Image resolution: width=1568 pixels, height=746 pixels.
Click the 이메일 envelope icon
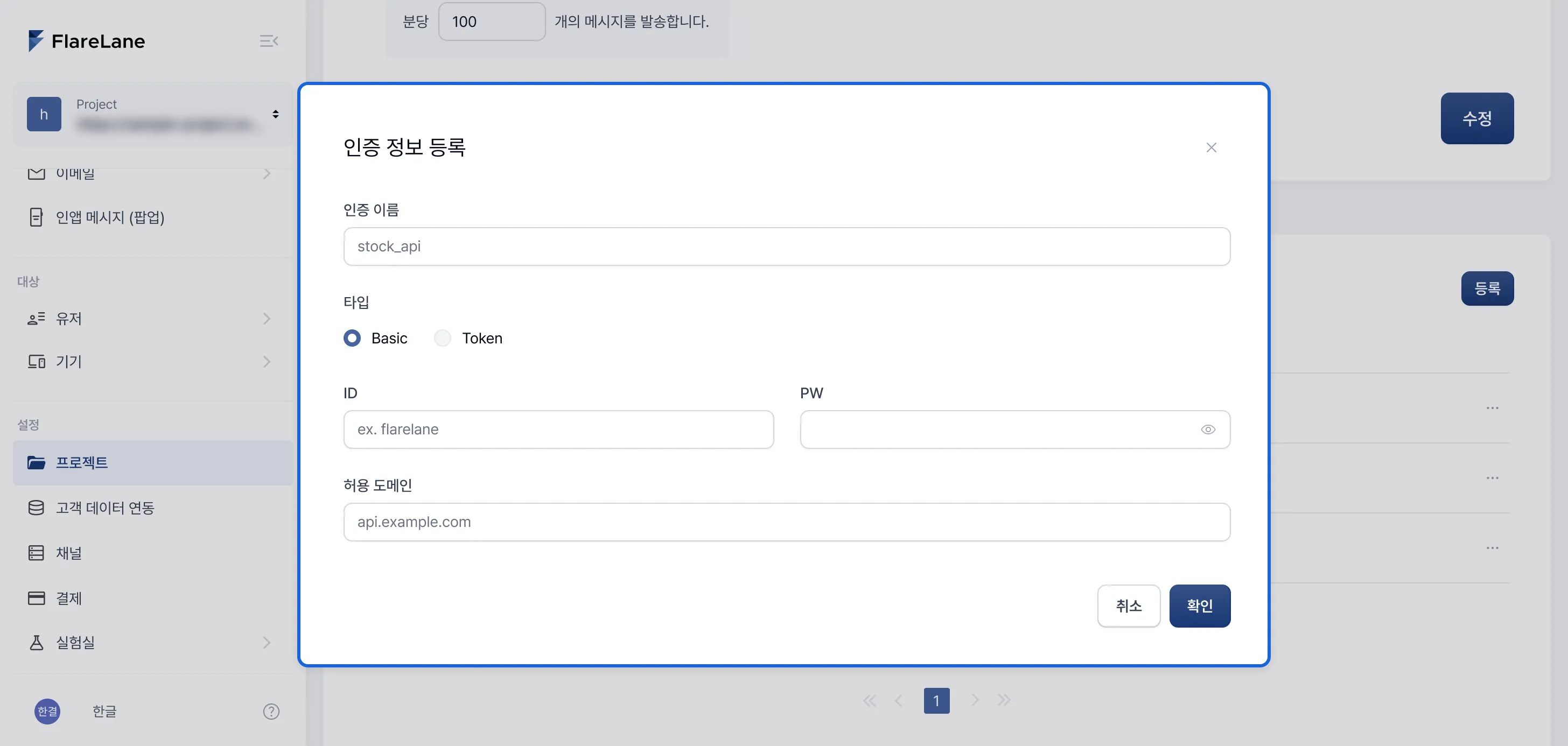[x=36, y=174]
